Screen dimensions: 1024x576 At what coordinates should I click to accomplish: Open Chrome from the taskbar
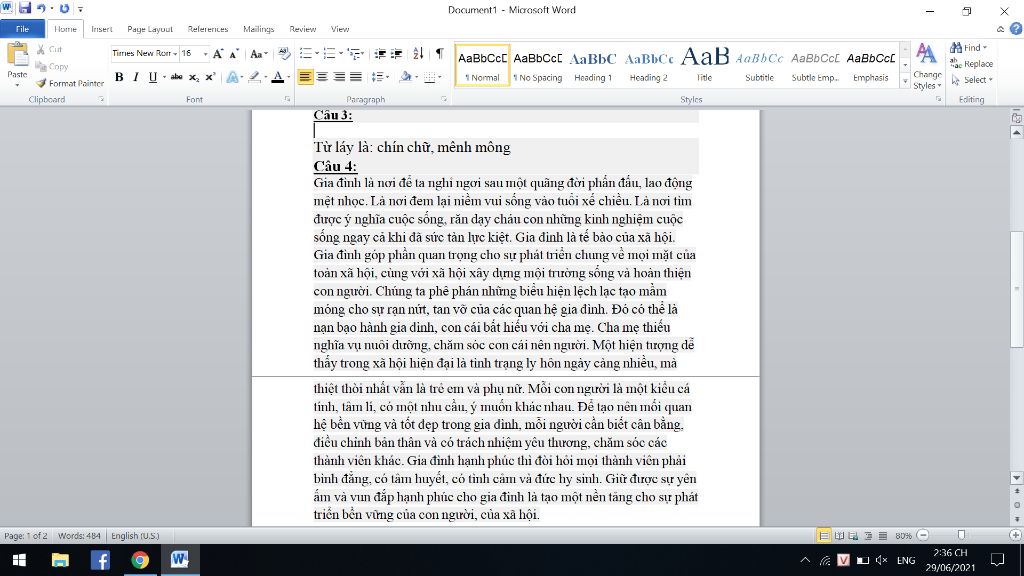[140, 560]
